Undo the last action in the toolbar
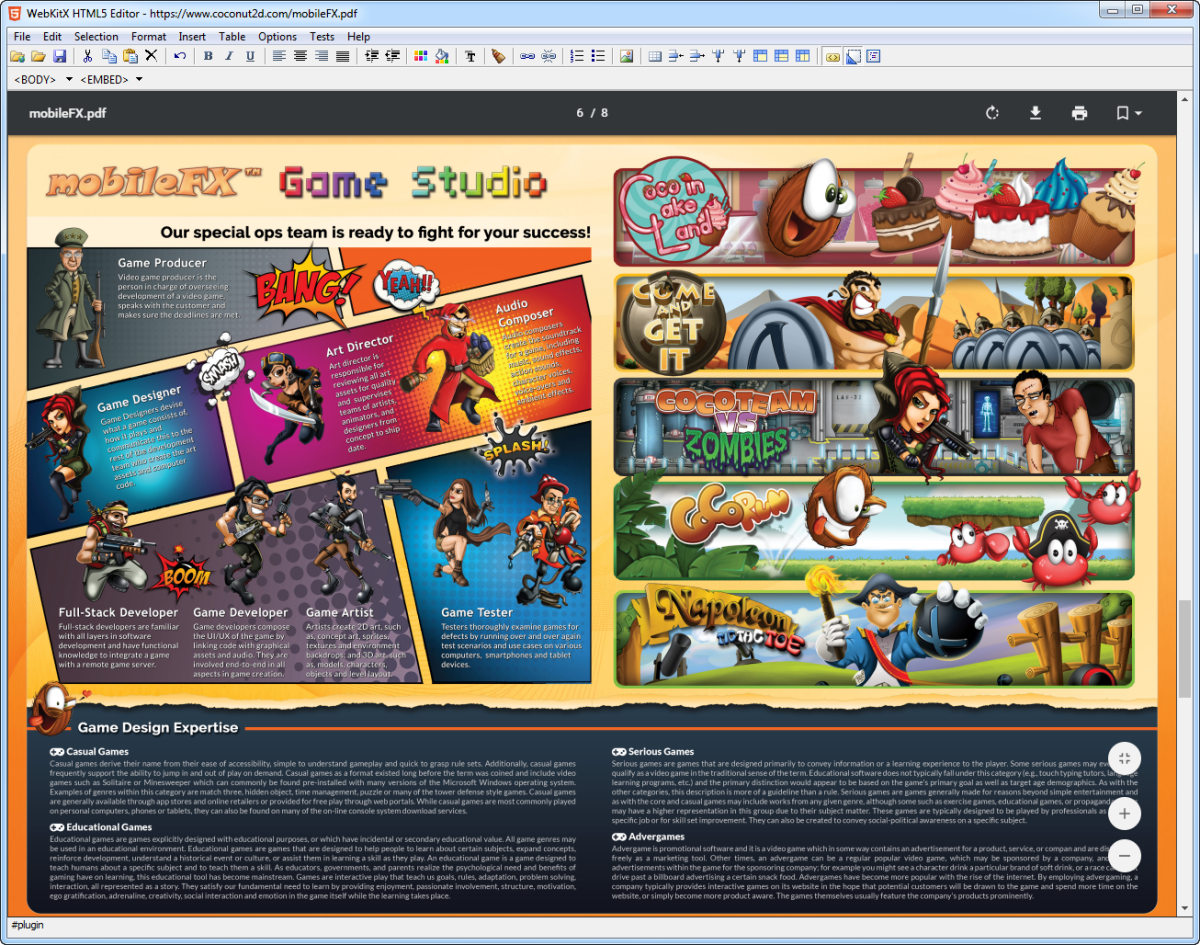 coord(180,56)
